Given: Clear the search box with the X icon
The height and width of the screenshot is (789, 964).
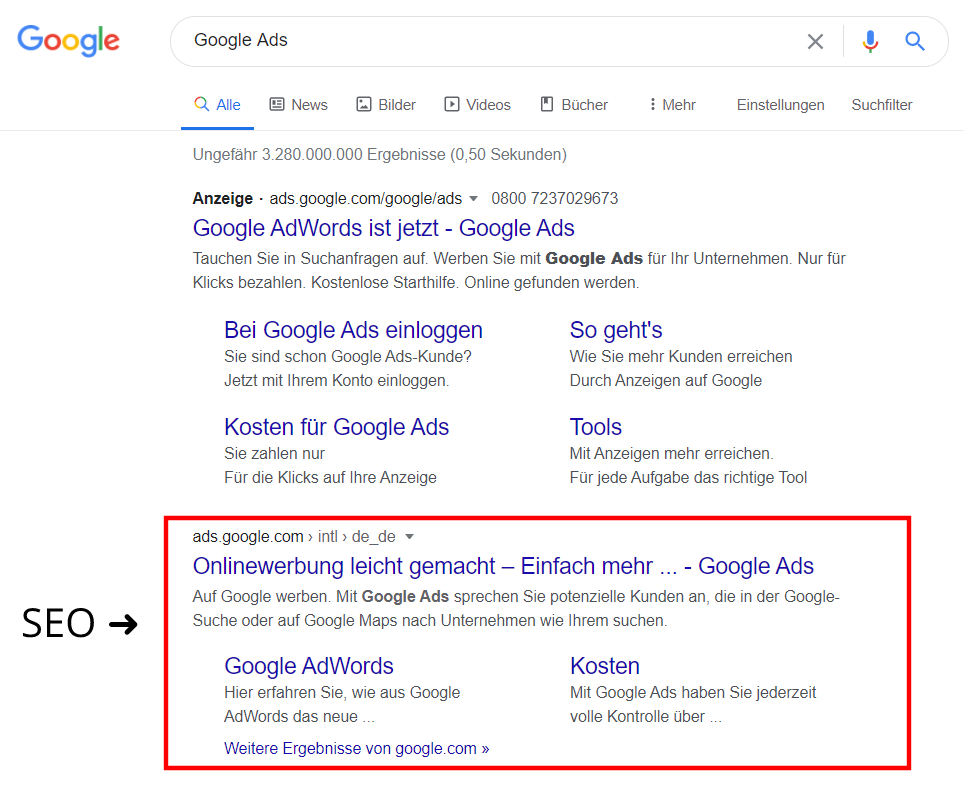Looking at the screenshot, I should tap(815, 41).
